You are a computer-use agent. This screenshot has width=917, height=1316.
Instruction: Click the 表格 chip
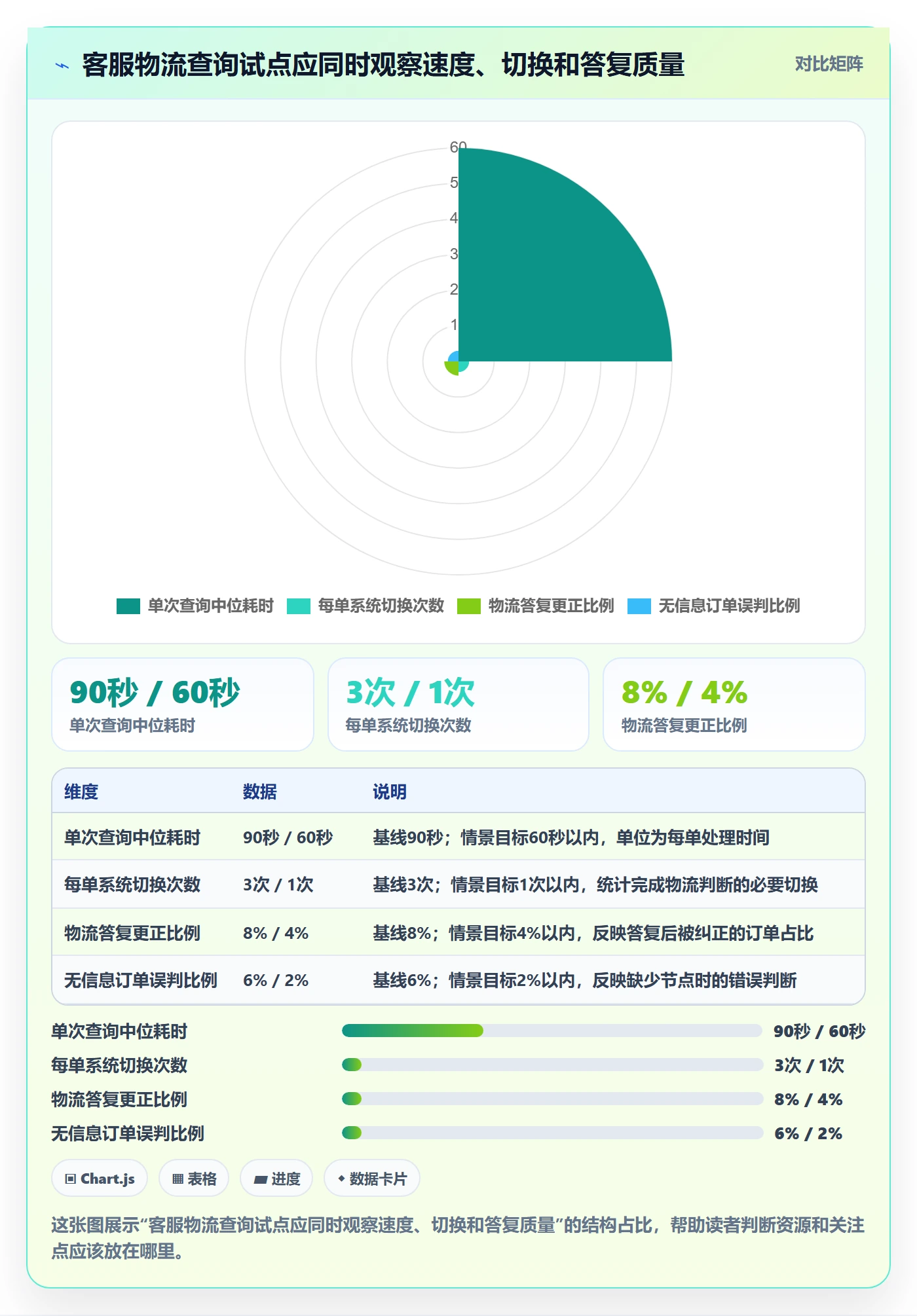(194, 1179)
